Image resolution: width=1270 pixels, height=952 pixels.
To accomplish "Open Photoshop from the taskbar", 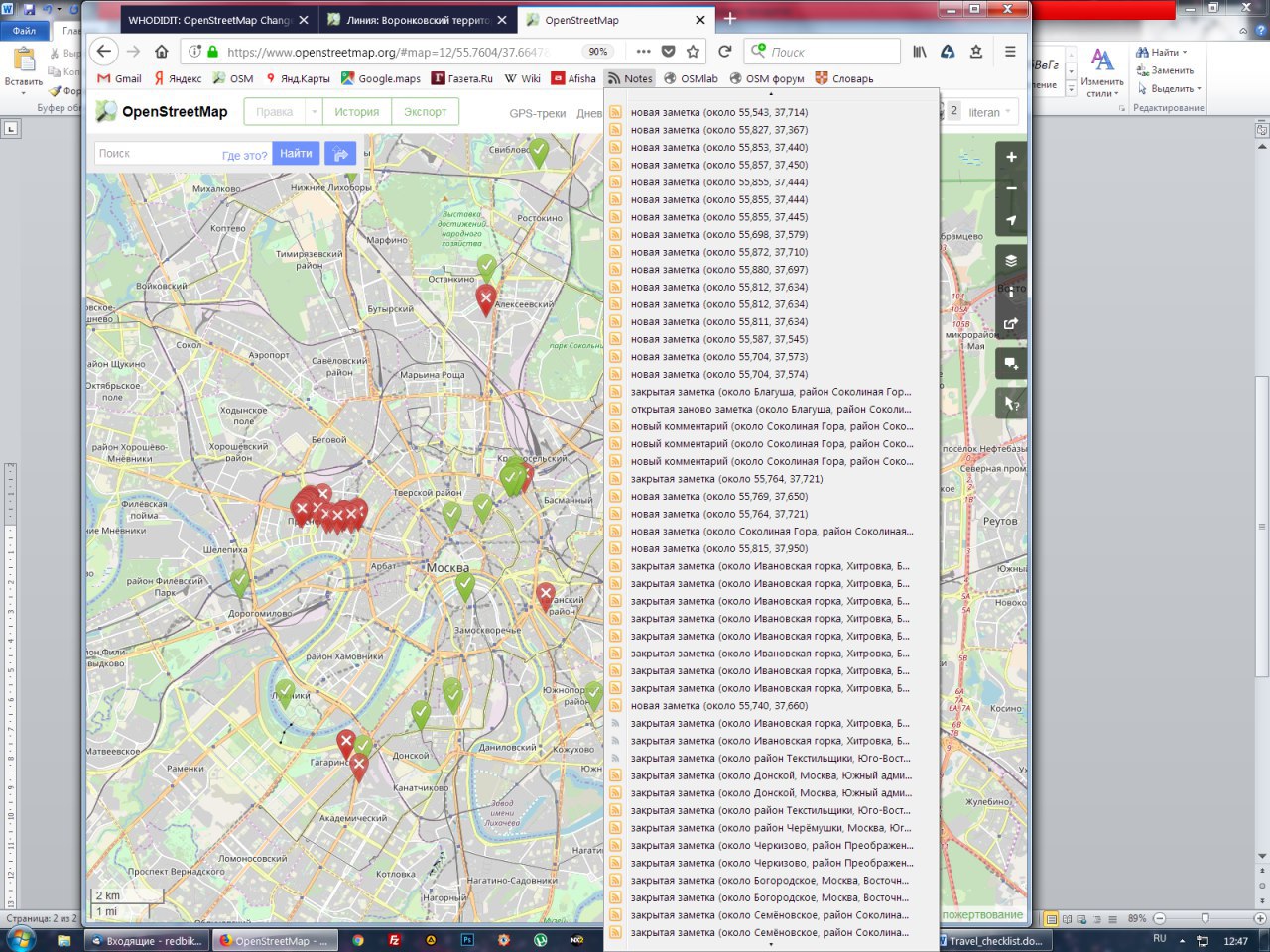I will (467, 940).
